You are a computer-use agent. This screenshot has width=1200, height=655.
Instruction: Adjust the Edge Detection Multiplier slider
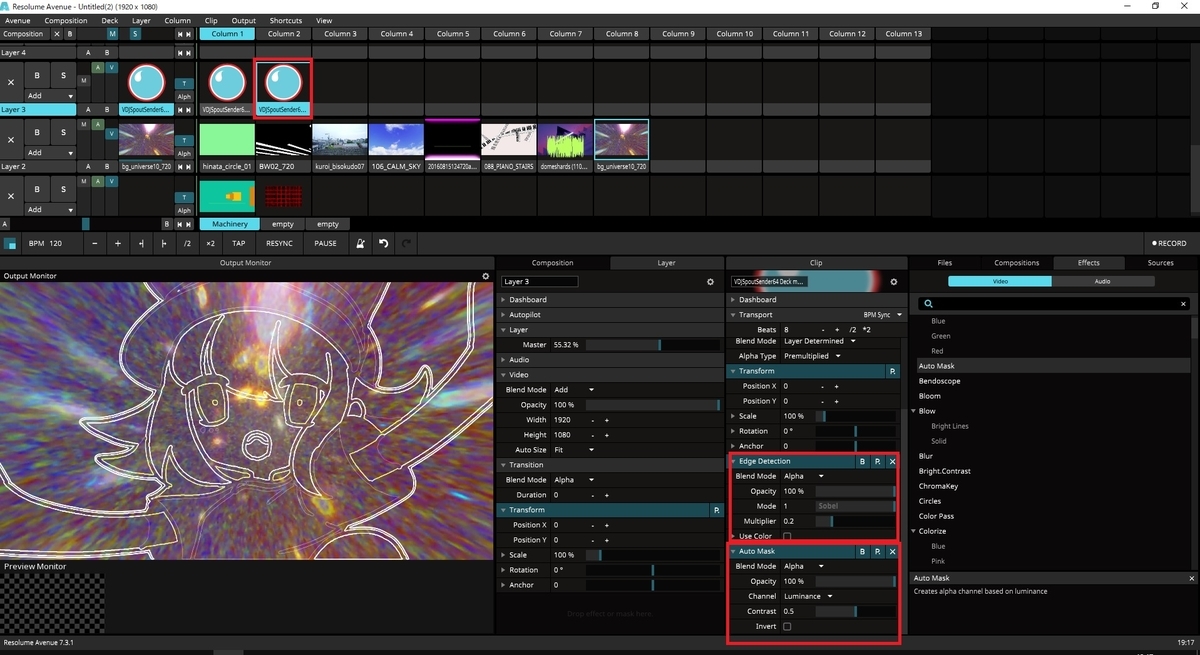coord(856,522)
